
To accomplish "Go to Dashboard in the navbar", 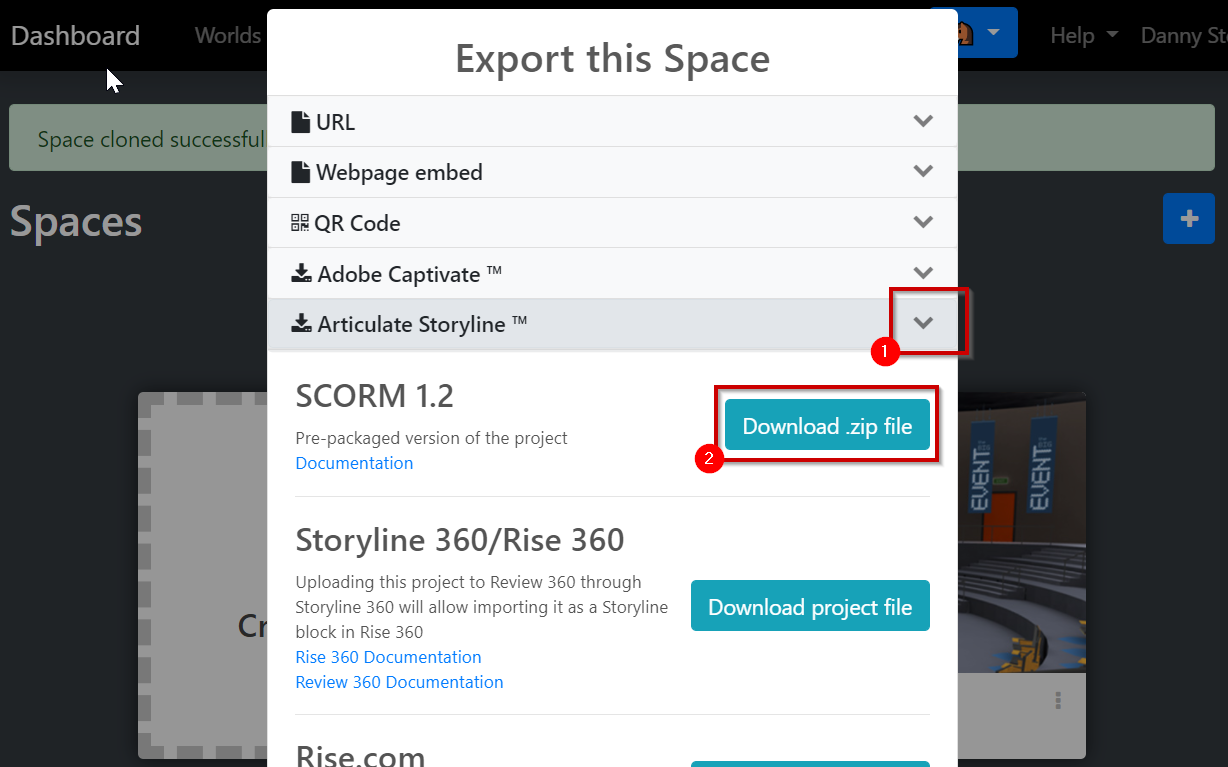I will tap(75, 36).
